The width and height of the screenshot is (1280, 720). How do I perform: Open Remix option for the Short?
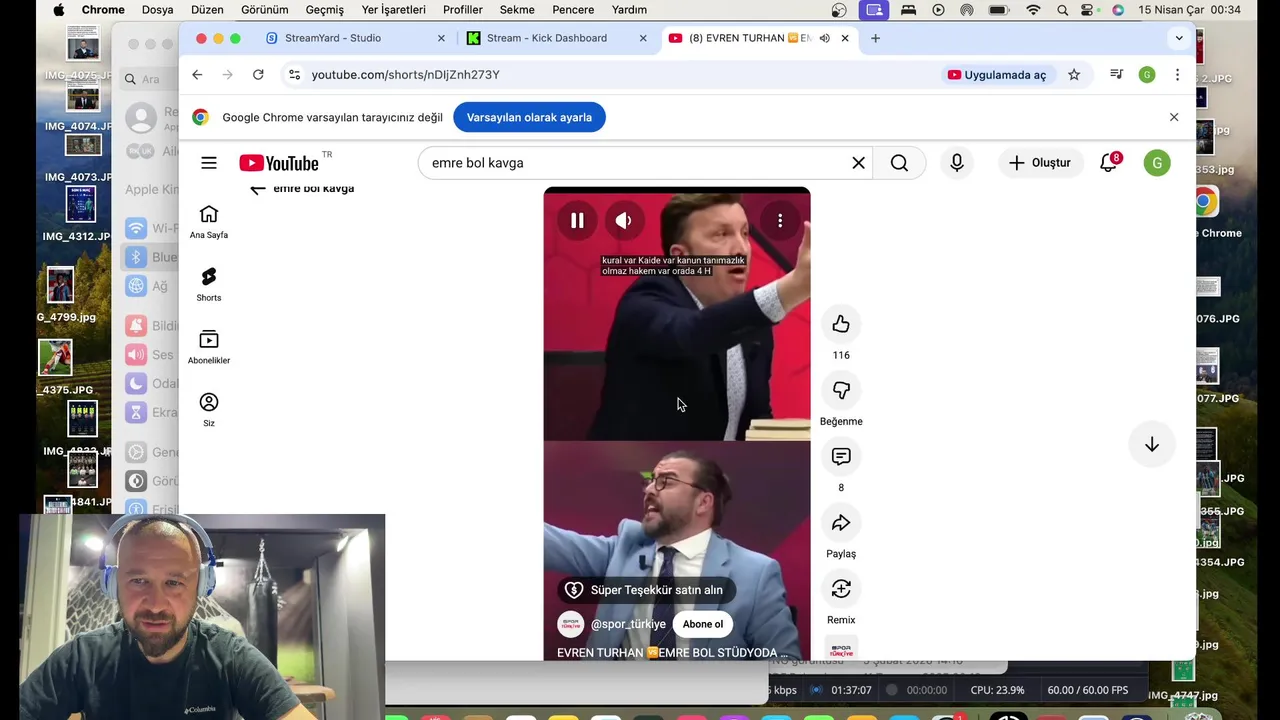[841, 589]
